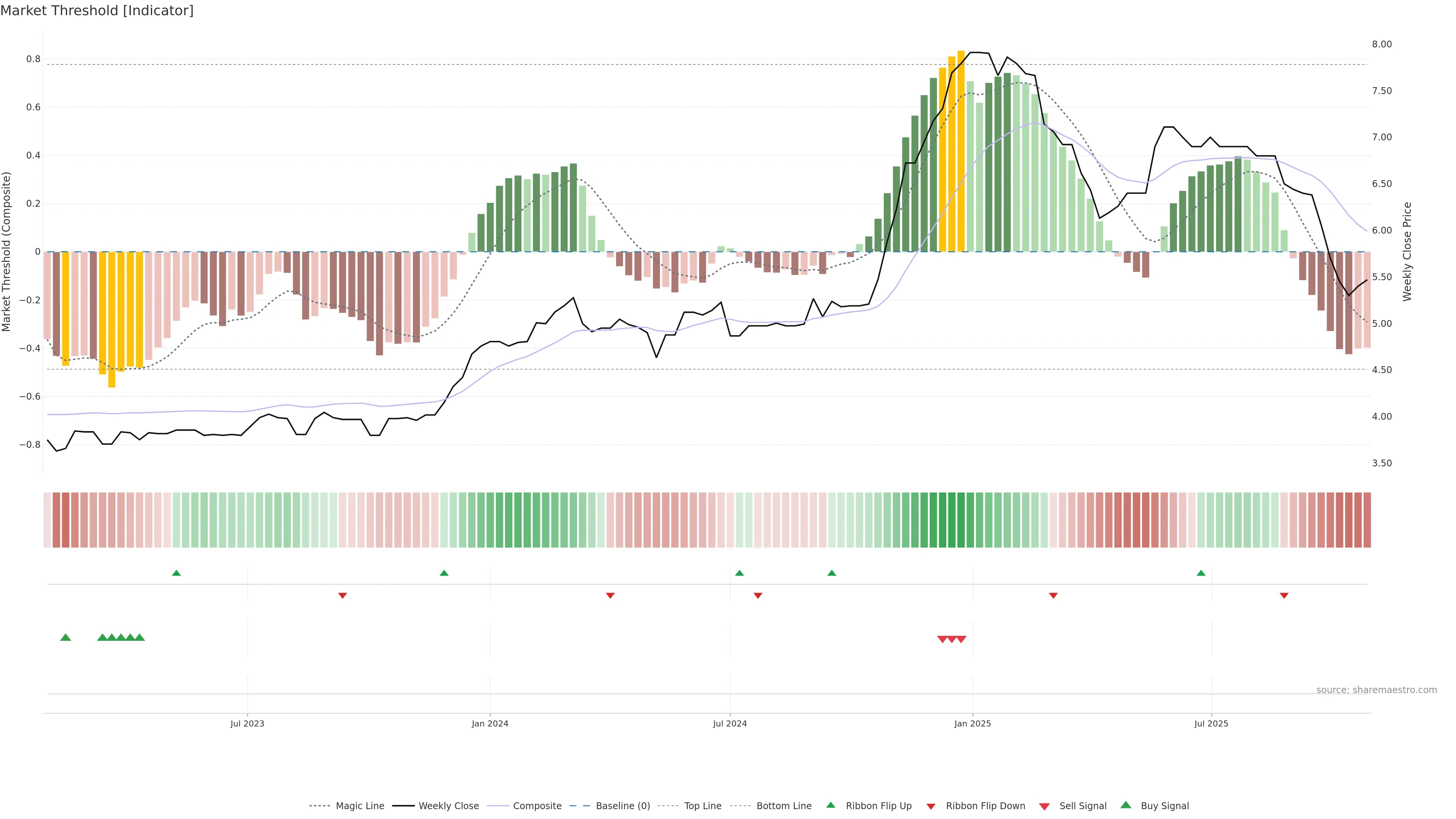Click the Jul 2023 x-axis label
Screen dimensions: 1456x819
(x=247, y=723)
